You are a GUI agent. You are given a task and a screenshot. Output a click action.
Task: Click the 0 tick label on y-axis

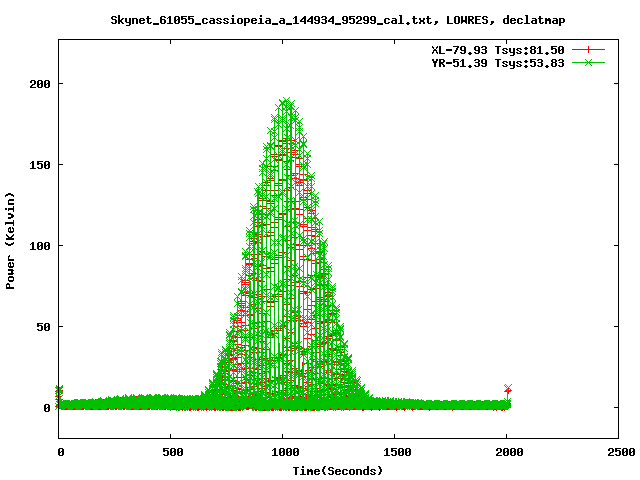(46, 408)
